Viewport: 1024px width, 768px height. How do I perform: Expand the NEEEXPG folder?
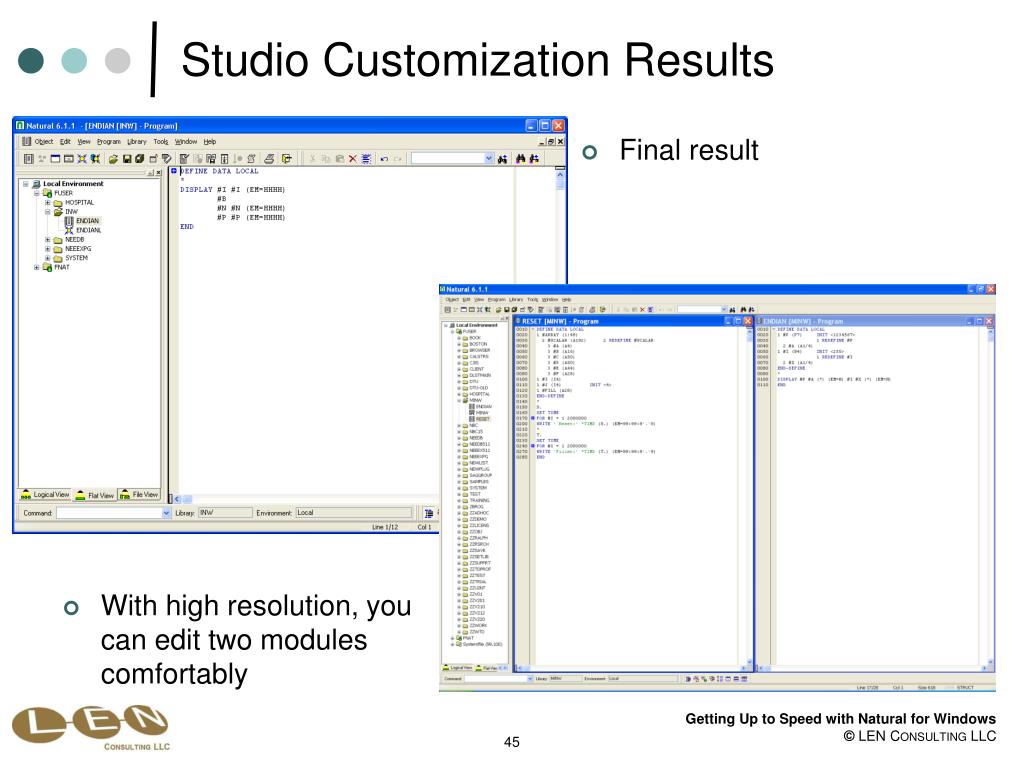[47, 249]
